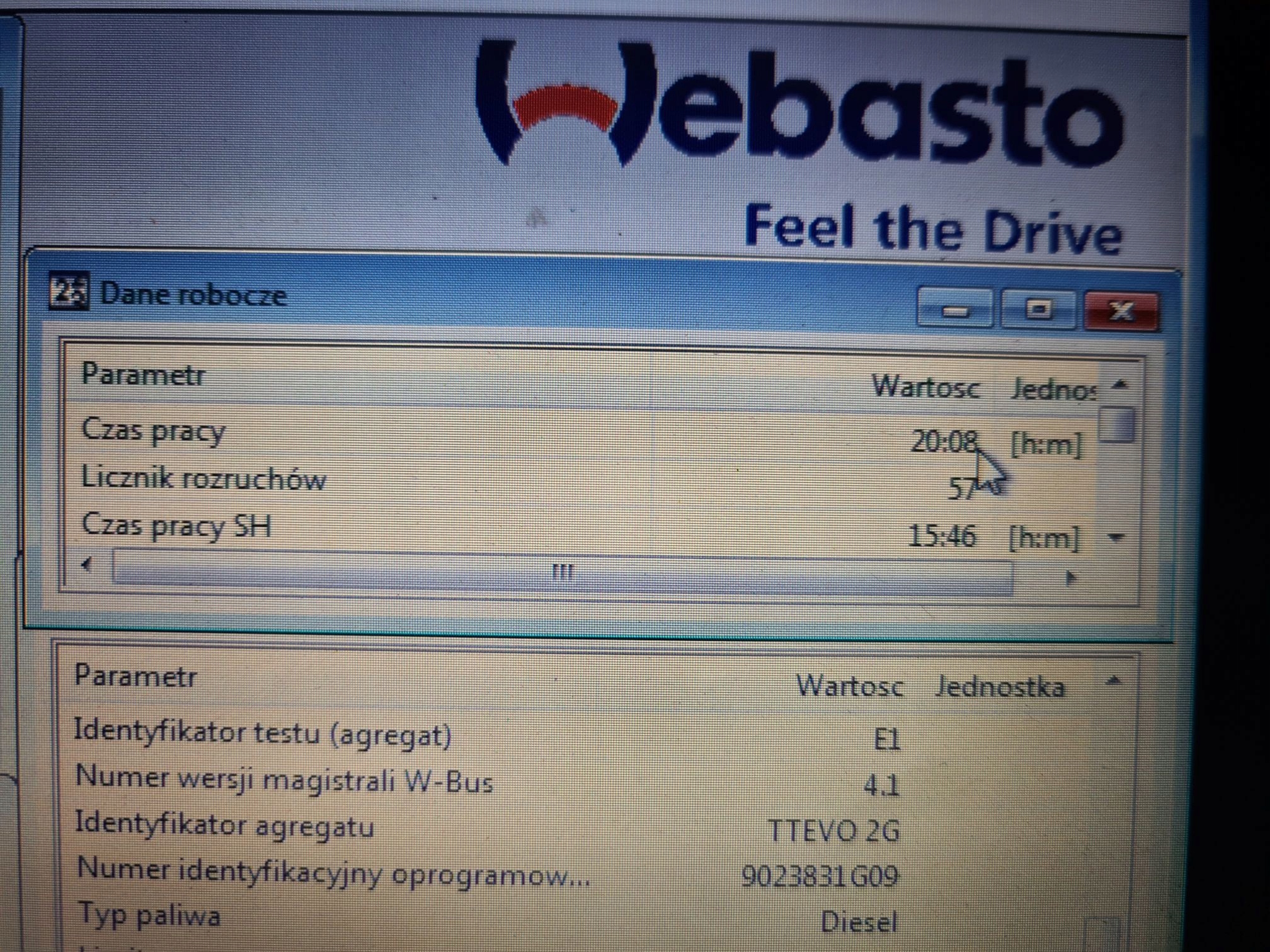Click scroll-up arrow in Dane robocze list

1119,384
